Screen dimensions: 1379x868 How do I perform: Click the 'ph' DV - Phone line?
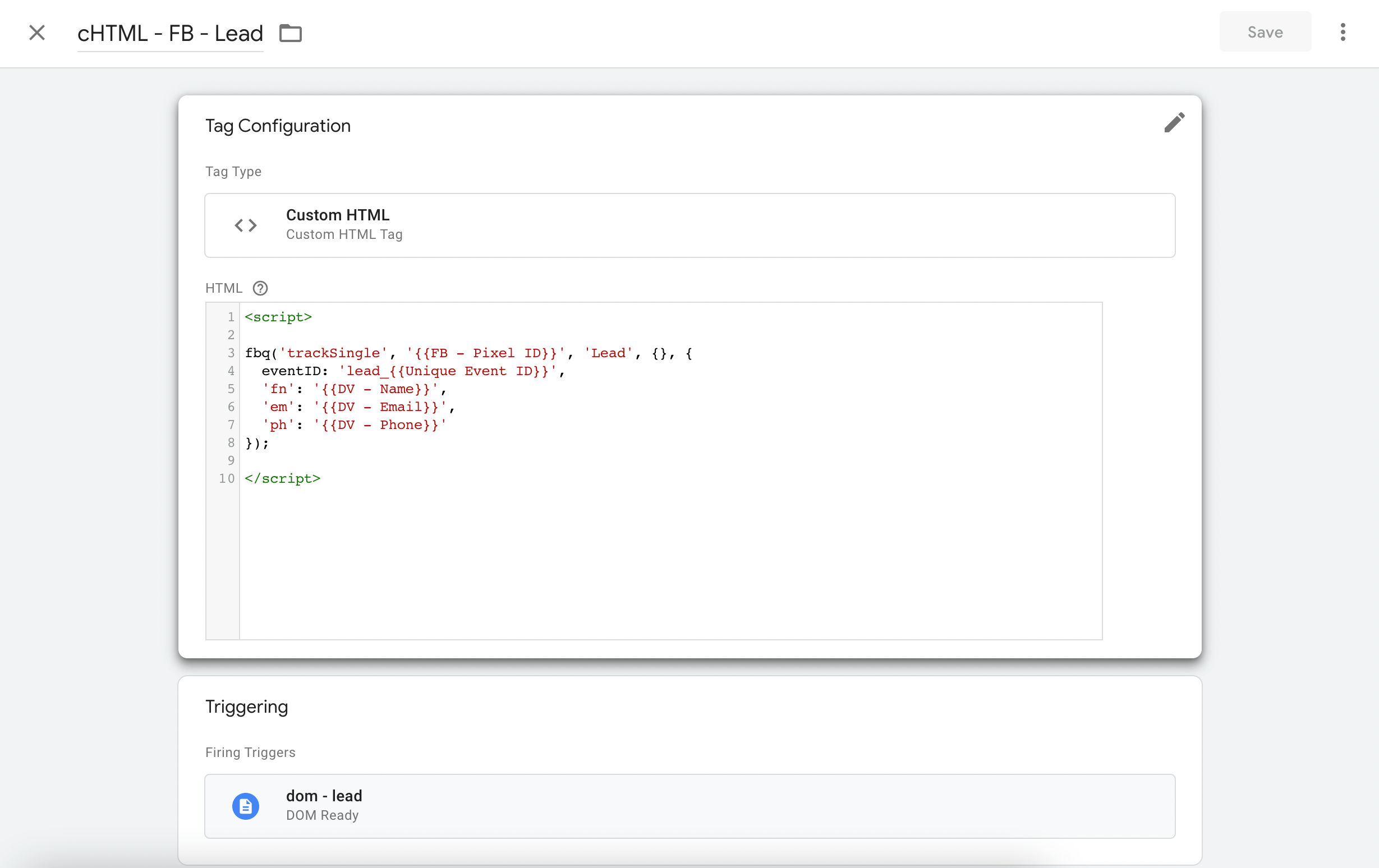click(x=355, y=425)
